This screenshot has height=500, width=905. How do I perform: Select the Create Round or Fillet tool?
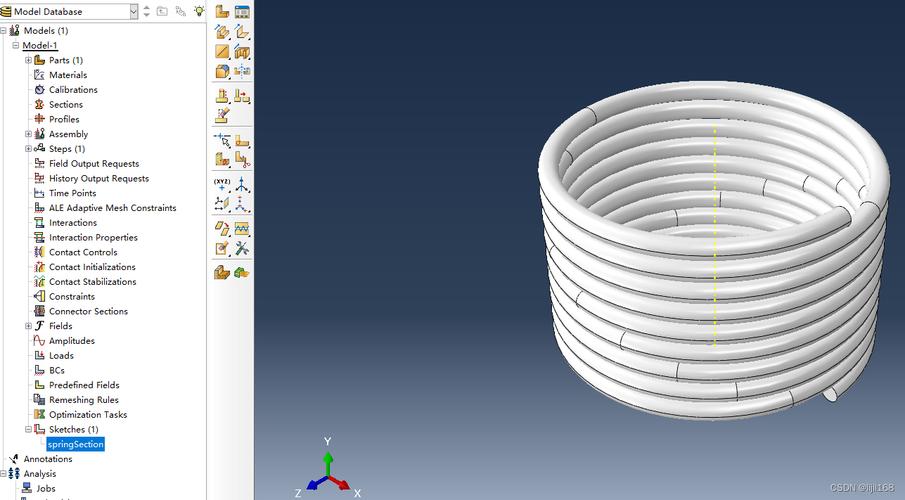click(222, 71)
